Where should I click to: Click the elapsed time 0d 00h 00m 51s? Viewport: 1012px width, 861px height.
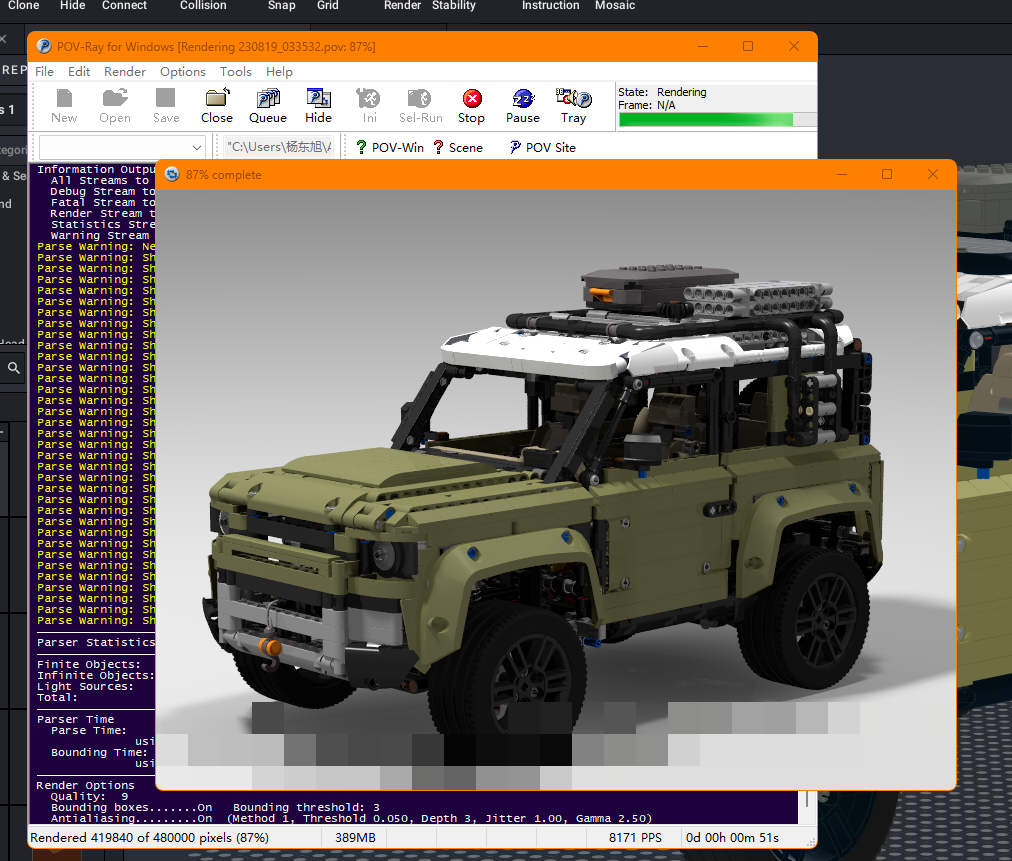coord(732,838)
